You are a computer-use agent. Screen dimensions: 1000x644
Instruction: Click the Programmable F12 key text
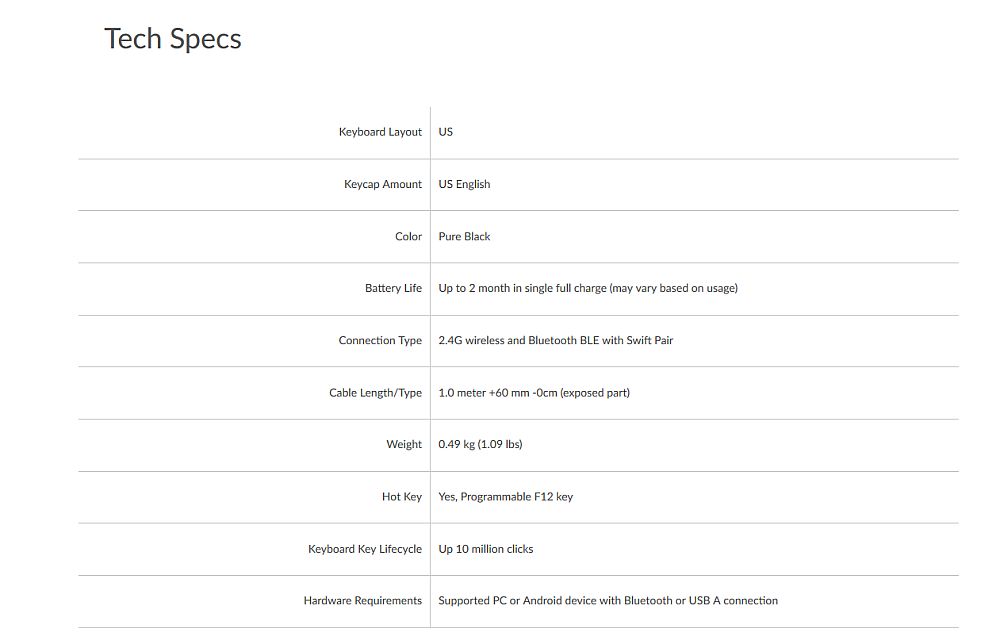pos(505,497)
